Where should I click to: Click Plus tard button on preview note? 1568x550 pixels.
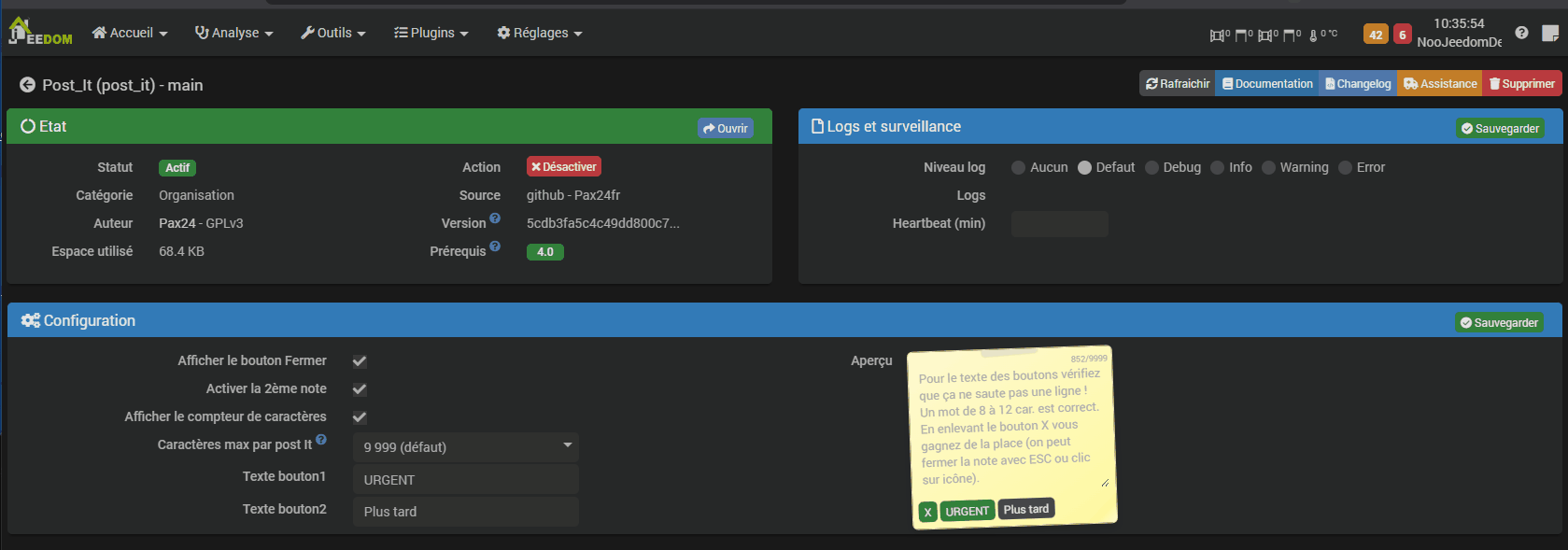pyautogui.click(x=1026, y=509)
